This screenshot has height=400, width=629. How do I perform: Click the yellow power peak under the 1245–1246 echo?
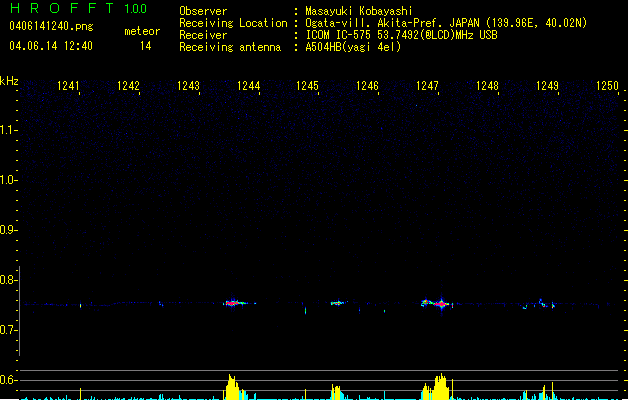(336, 392)
